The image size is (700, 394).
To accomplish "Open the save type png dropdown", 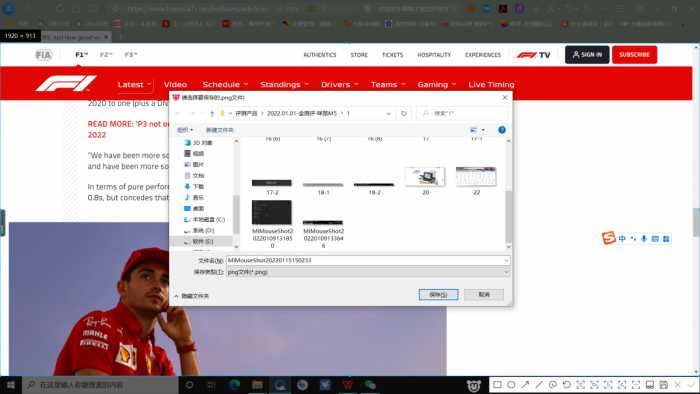I will tap(506, 272).
